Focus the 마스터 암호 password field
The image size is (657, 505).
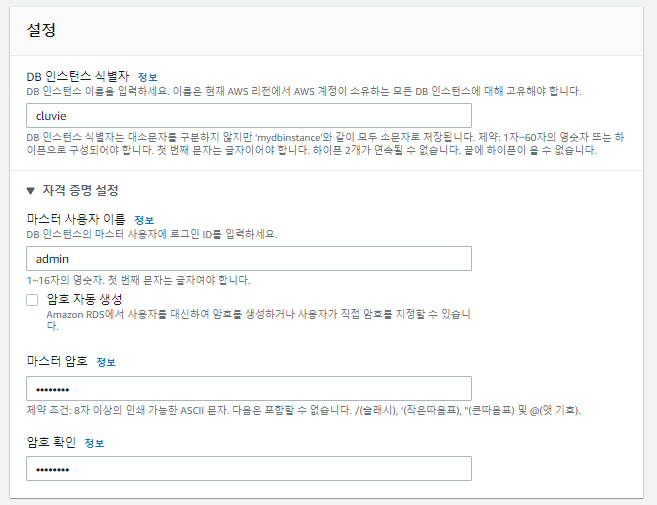249,388
